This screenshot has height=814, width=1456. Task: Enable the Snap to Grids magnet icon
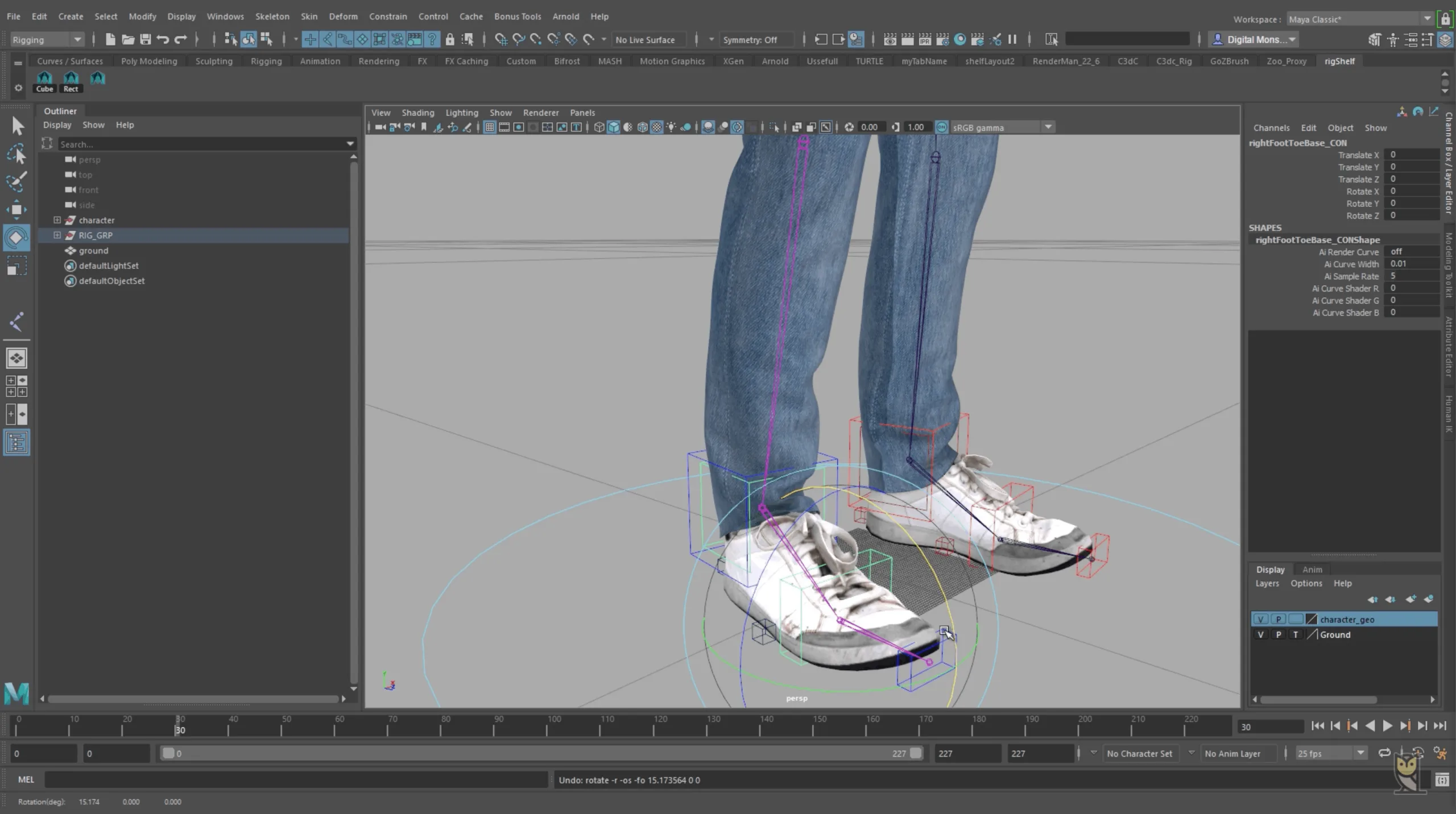coord(501,39)
